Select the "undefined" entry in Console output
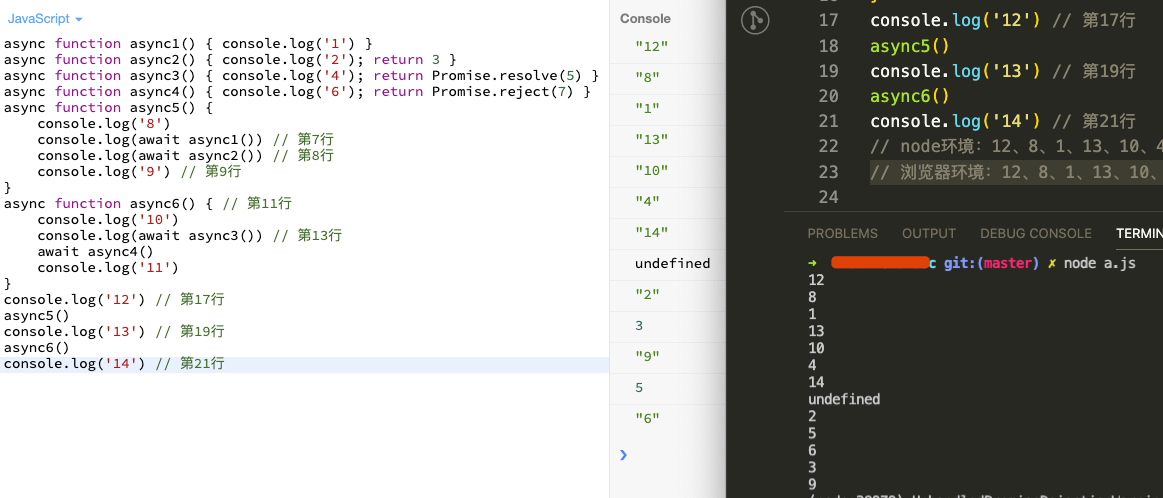The width and height of the screenshot is (1163, 498). (x=672, y=264)
